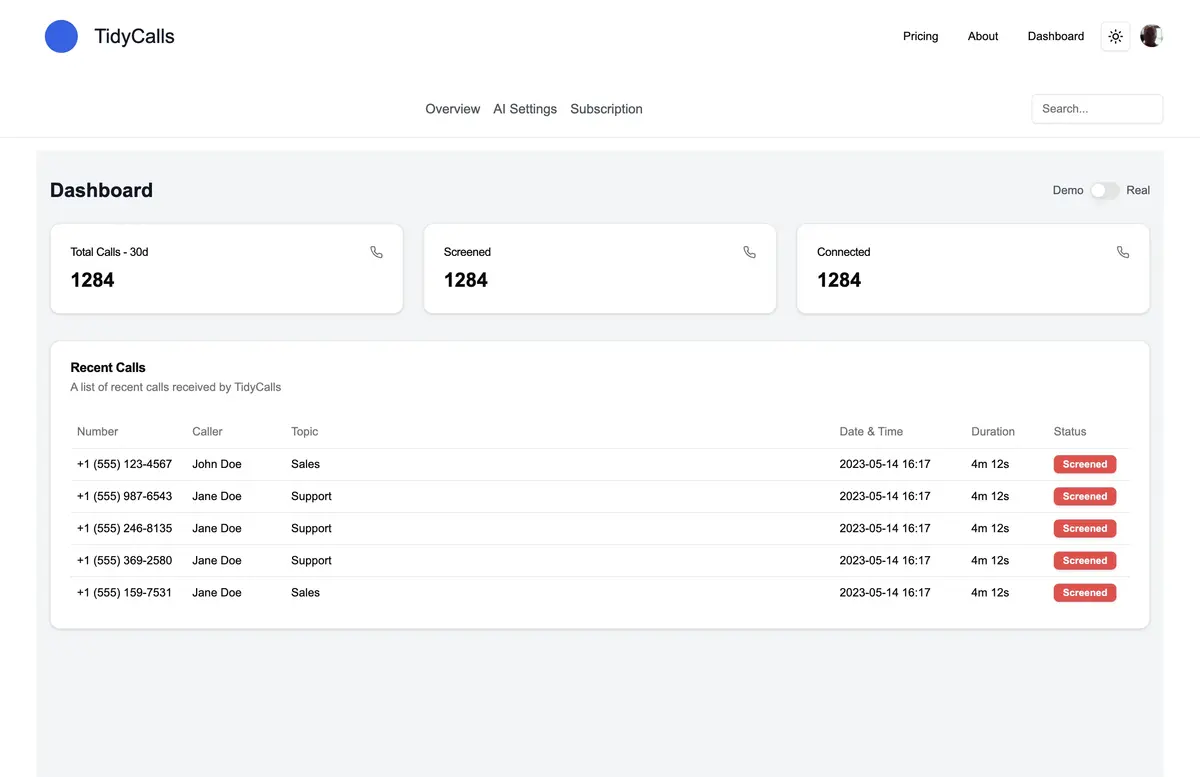Click the Screened badge on John Doe's call
The width and height of the screenshot is (1200, 777).
point(1084,464)
